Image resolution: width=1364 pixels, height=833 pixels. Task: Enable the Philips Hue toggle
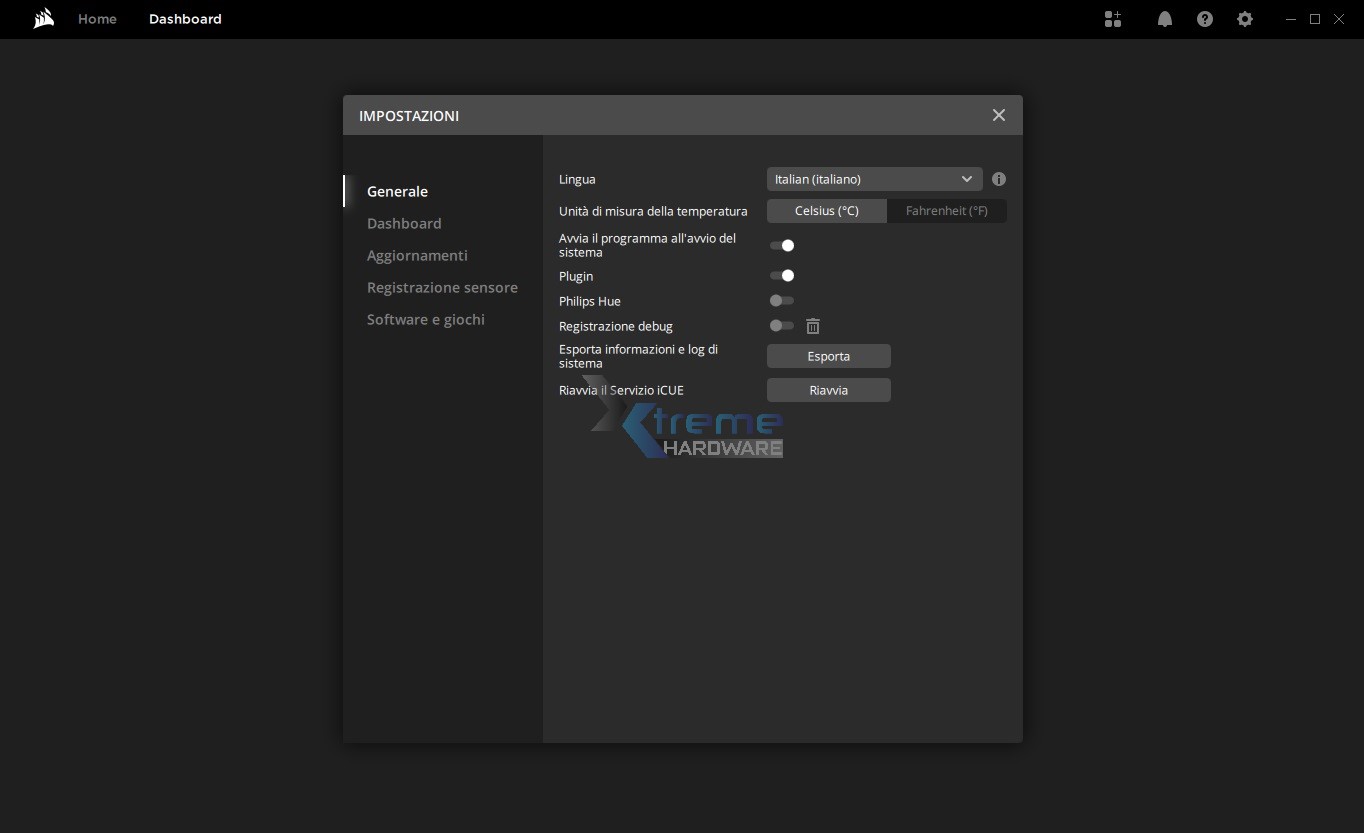pos(782,301)
